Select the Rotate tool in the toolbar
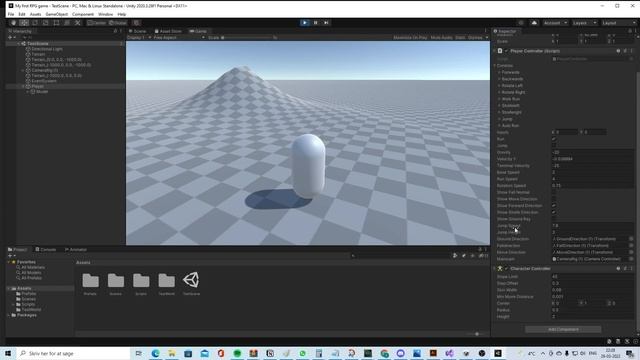This screenshot has height=360, width=640. (35, 23)
